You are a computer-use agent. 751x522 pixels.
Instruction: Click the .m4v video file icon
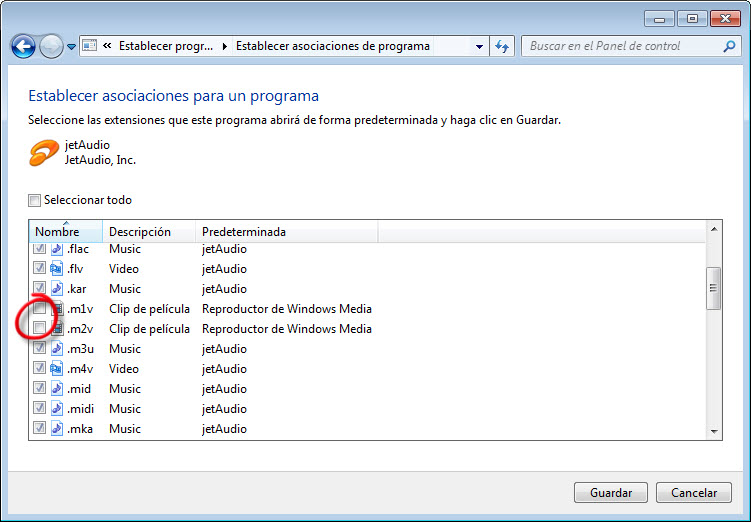coord(57,369)
